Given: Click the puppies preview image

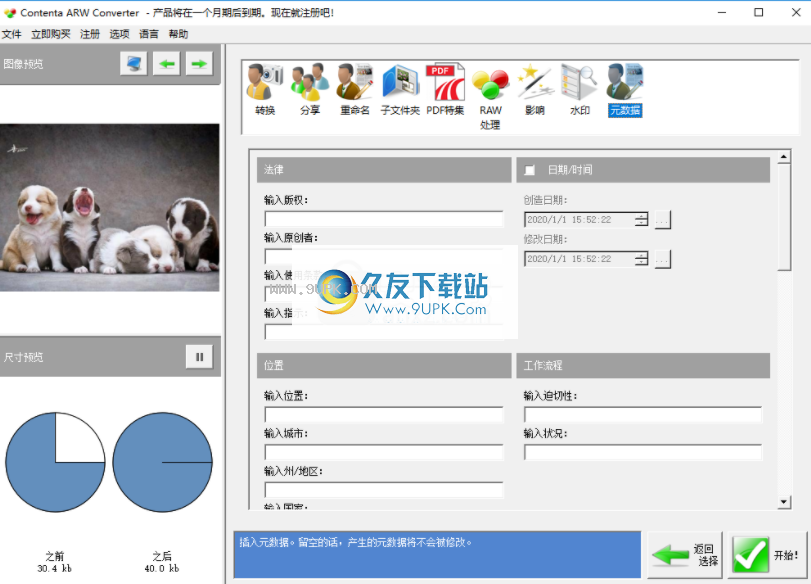Looking at the screenshot, I should click(110, 207).
